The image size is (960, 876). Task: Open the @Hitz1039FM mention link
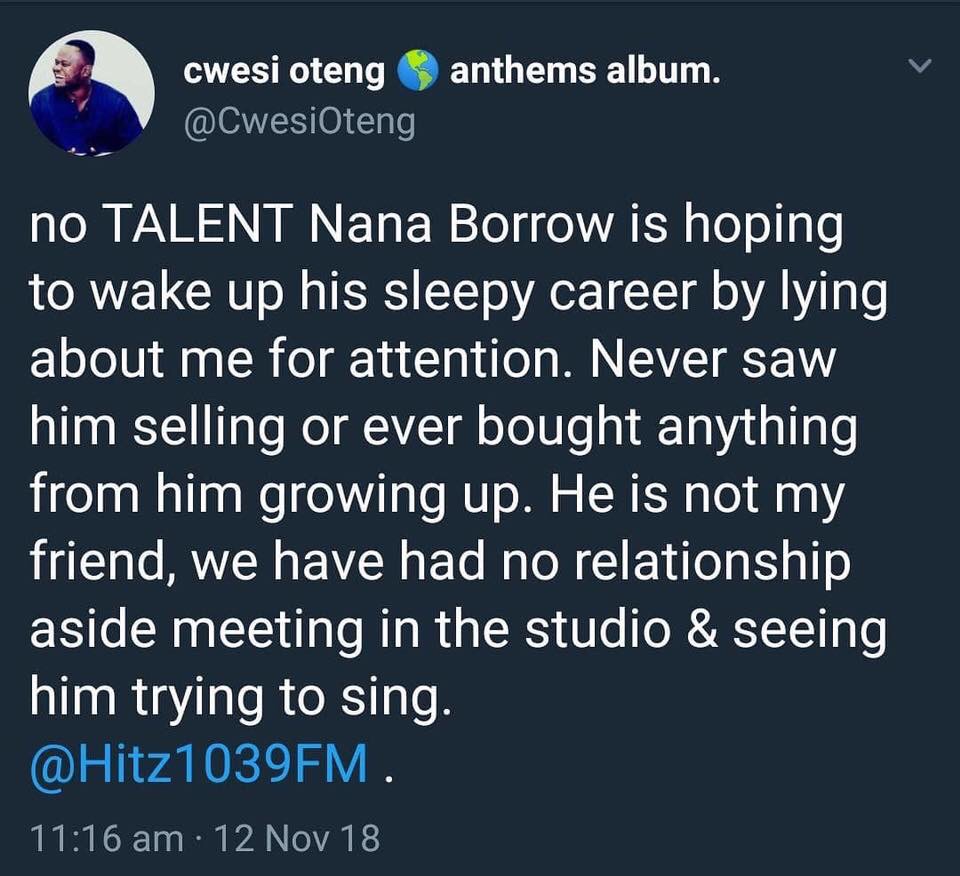tap(199, 767)
